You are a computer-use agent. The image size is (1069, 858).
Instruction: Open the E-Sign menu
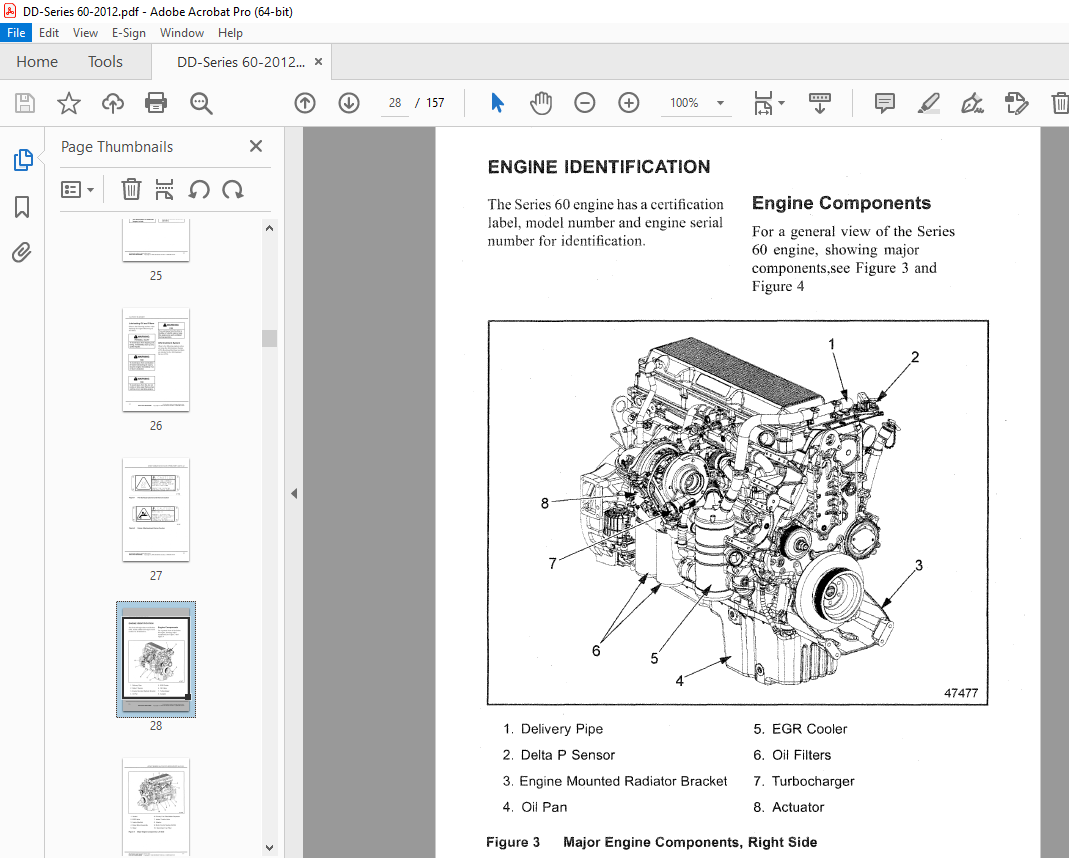(129, 33)
